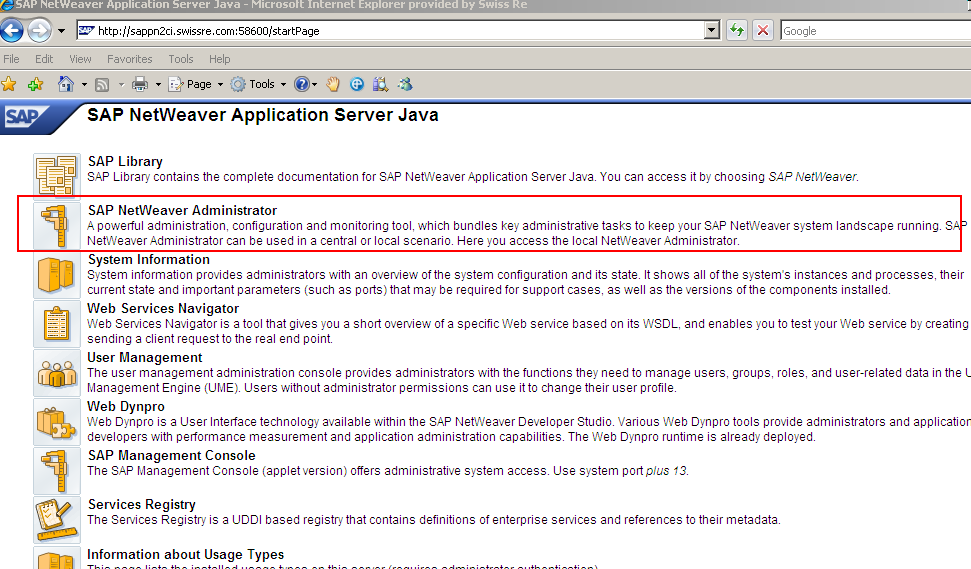Click the Home icon

(66, 84)
